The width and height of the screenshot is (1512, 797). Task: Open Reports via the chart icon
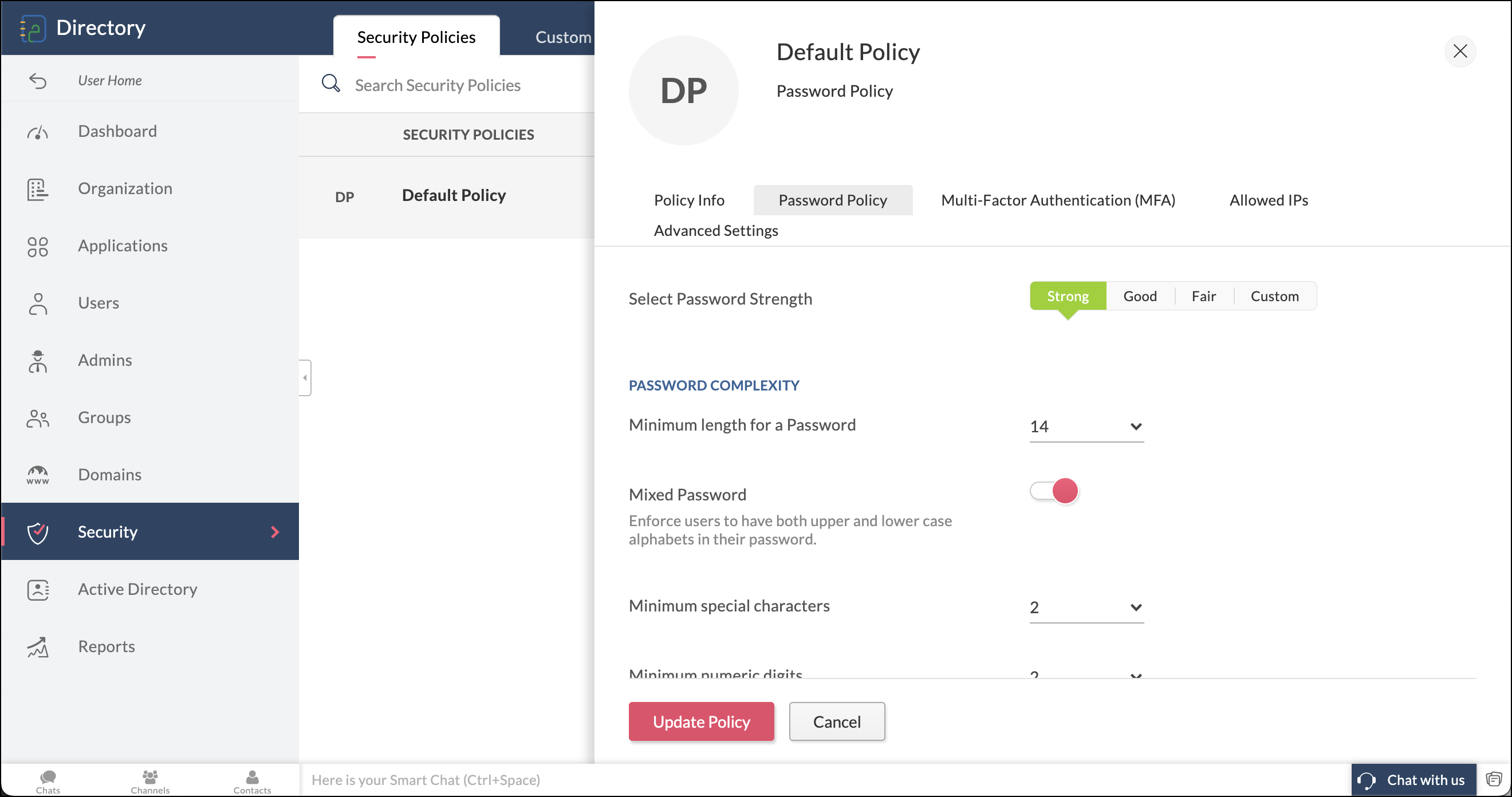(x=38, y=647)
